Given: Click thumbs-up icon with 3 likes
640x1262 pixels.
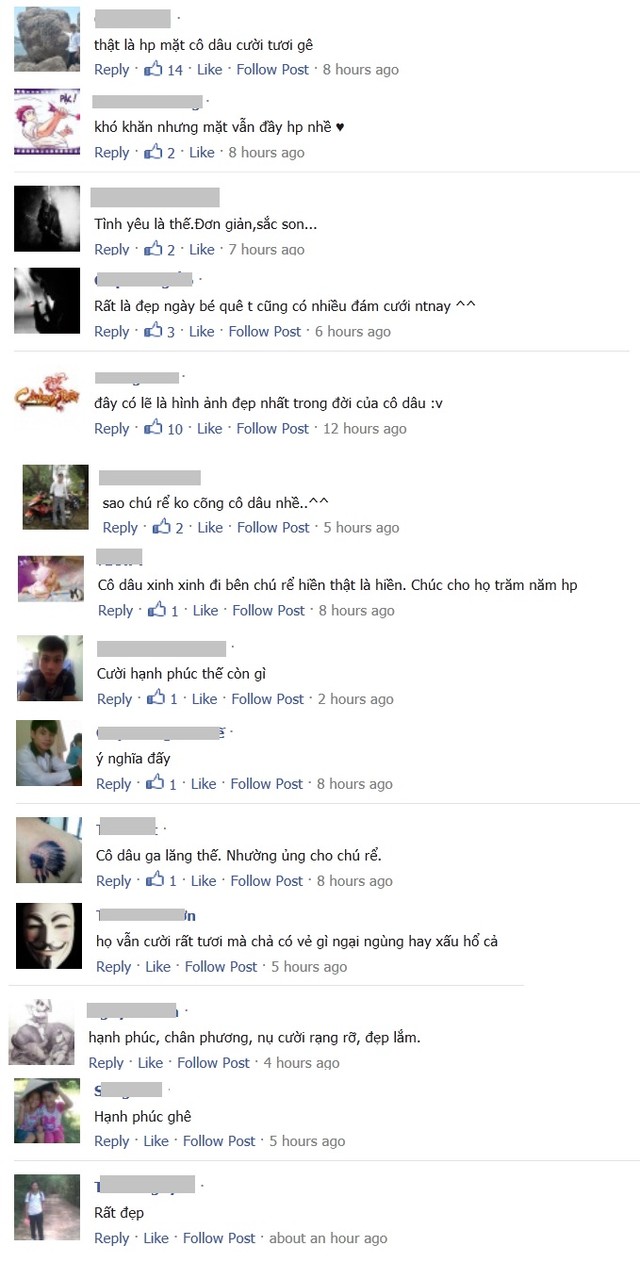Looking at the screenshot, I should pyautogui.click(x=153, y=331).
